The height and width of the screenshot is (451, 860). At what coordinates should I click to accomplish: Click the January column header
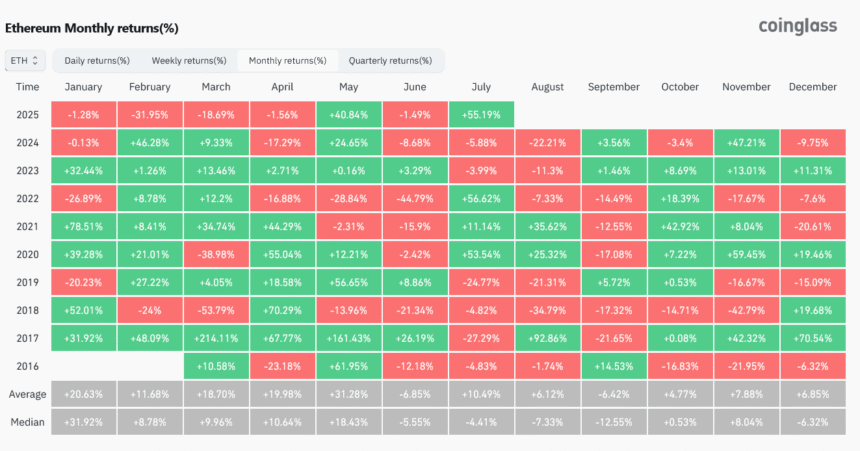(84, 87)
